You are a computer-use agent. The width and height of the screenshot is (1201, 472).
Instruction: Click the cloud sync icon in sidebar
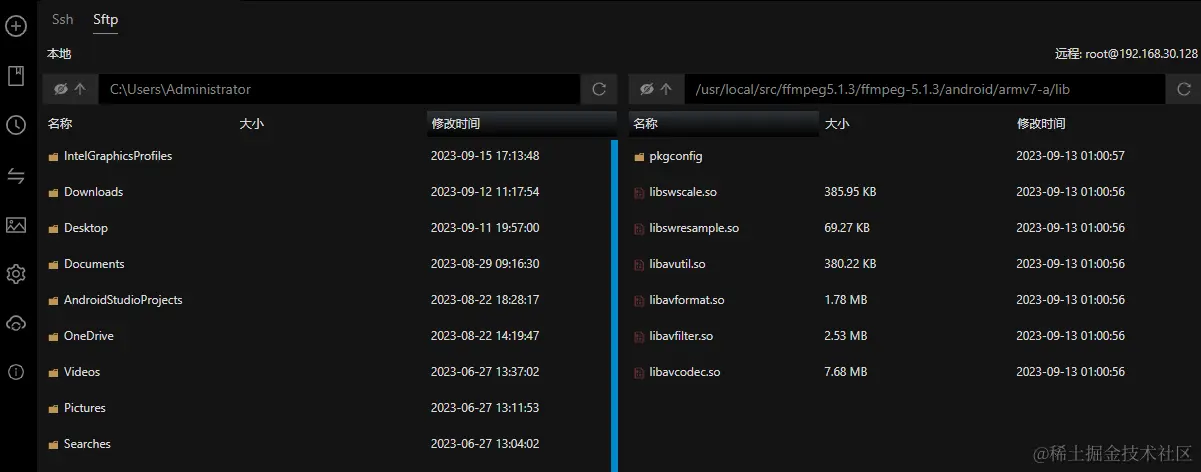(16, 323)
